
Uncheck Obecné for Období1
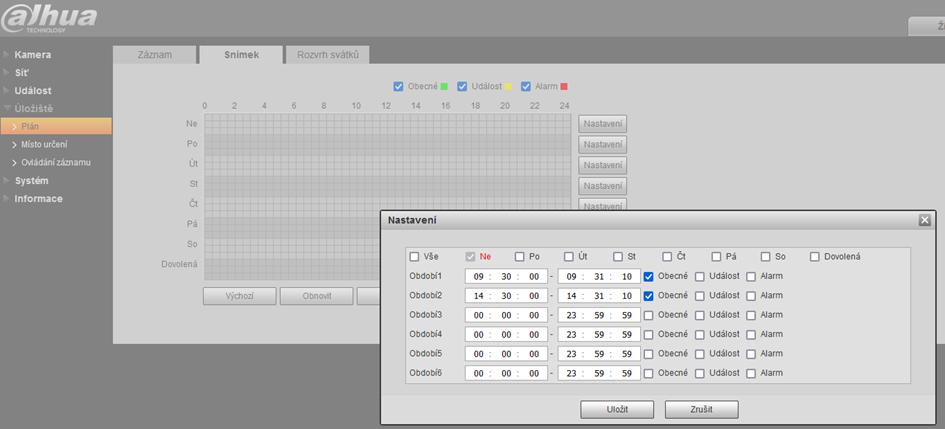649,276
